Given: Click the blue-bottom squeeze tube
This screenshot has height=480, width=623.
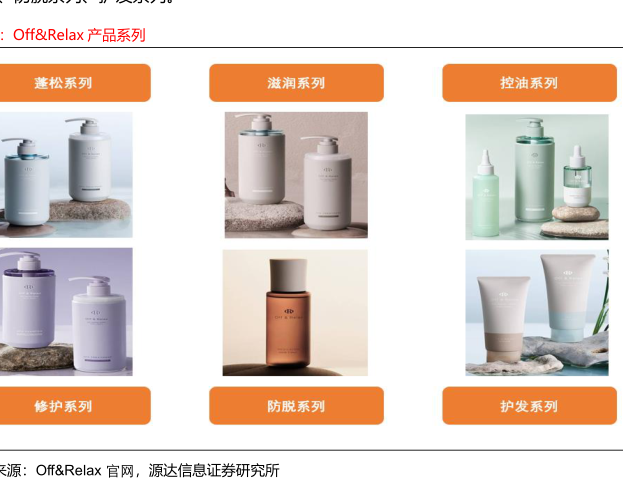Looking at the screenshot, I should pos(567,298).
